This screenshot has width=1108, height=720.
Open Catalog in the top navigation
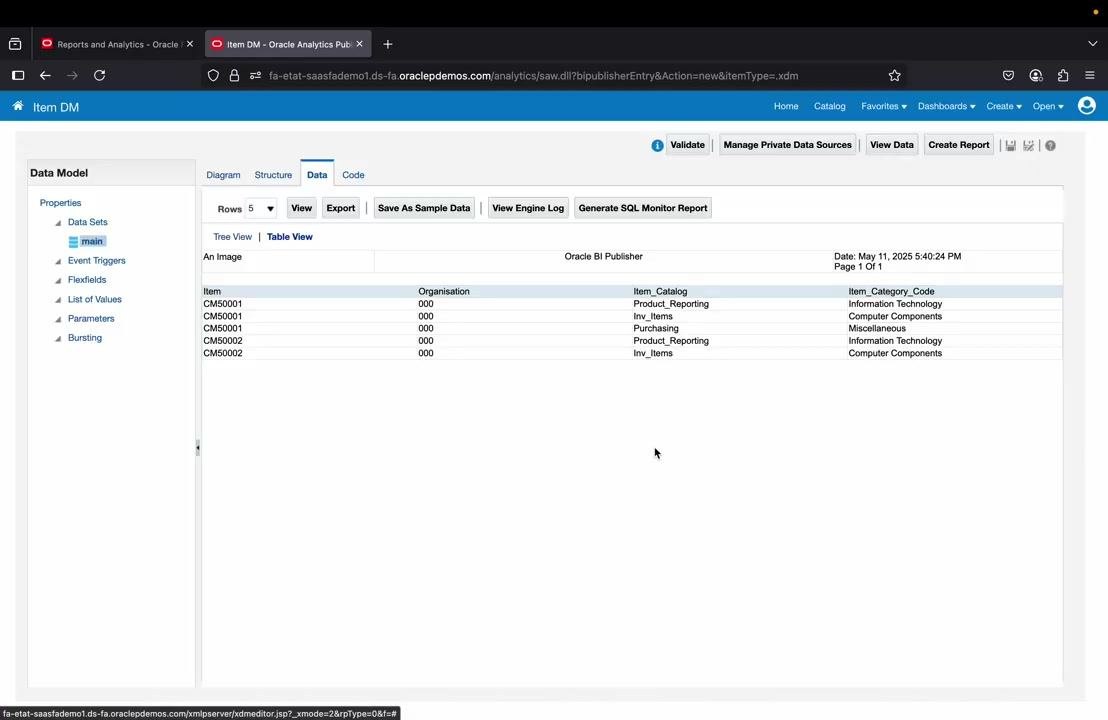pos(830,106)
